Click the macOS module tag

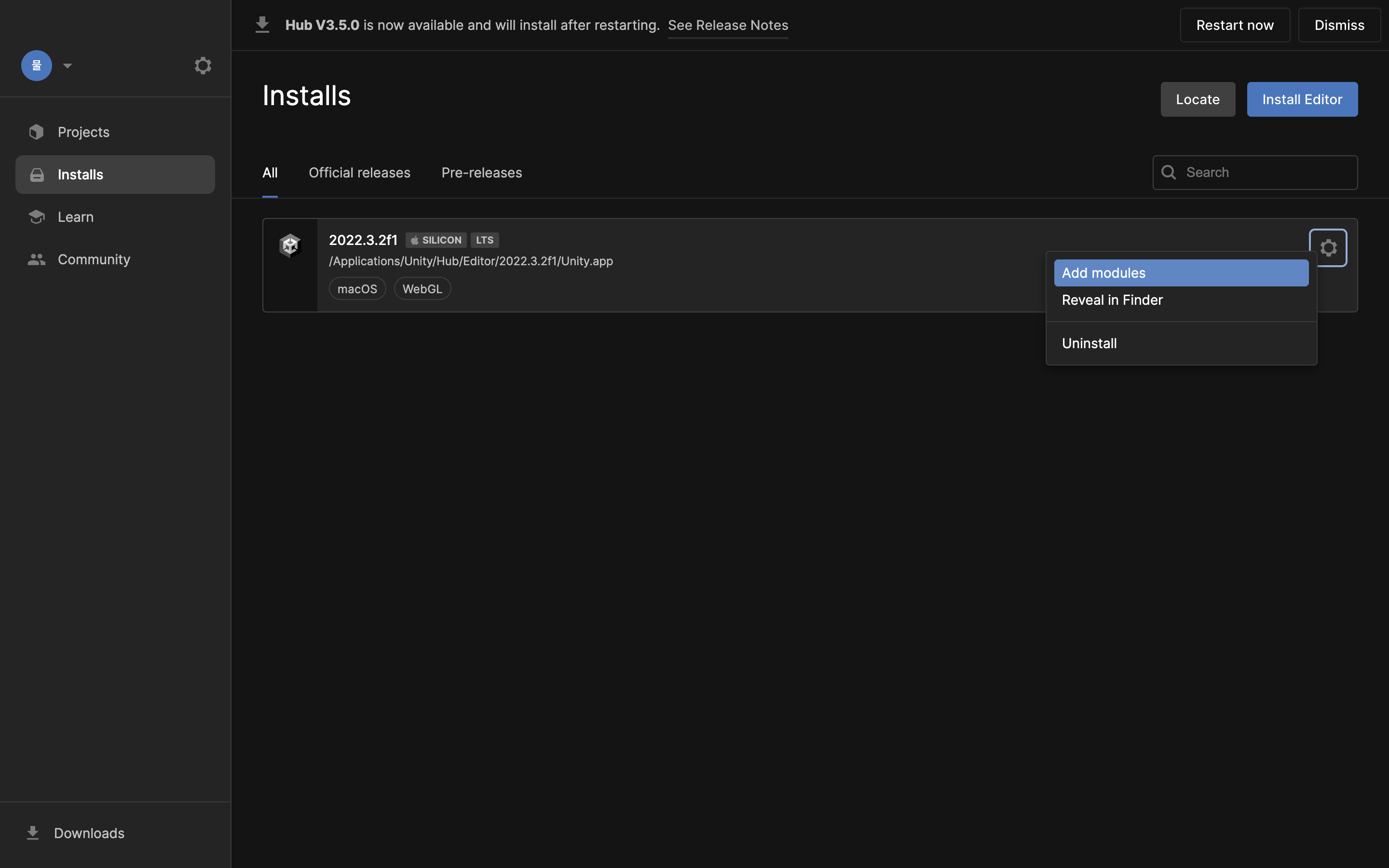(x=357, y=289)
